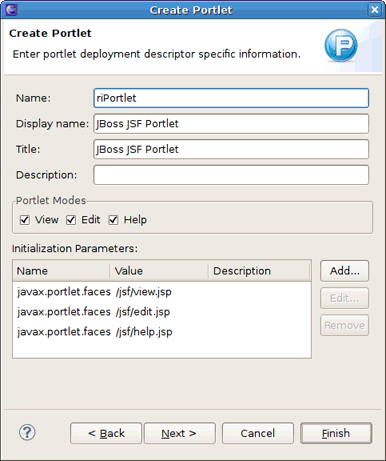Close the Create Portlet dialog
Viewport: 386px width, 461px height.
click(375, 9)
